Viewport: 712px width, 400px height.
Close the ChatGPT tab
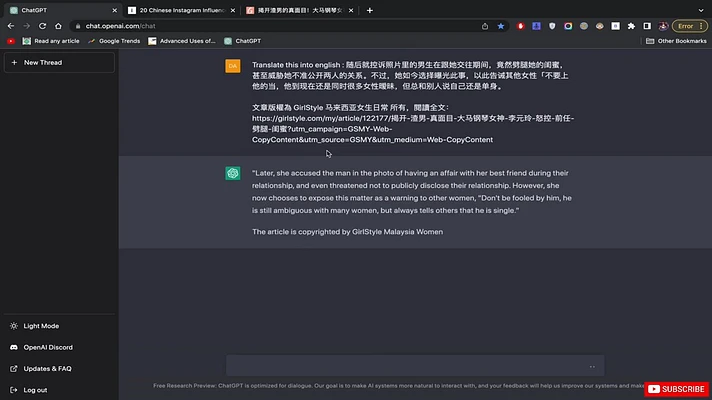click(x=114, y=10)
